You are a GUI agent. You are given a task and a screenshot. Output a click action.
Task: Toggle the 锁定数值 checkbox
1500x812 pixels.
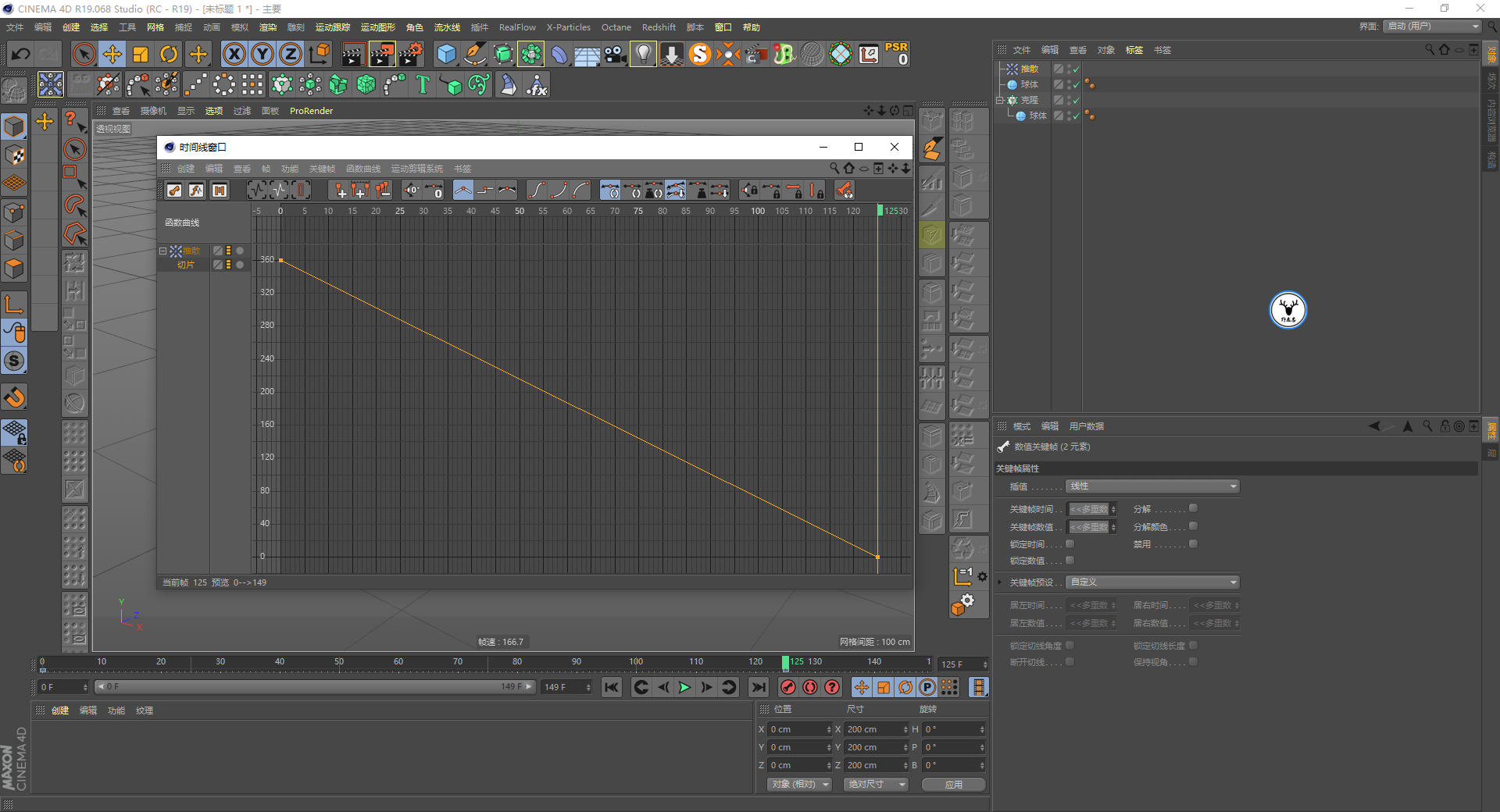click(x=1070, y=560)
